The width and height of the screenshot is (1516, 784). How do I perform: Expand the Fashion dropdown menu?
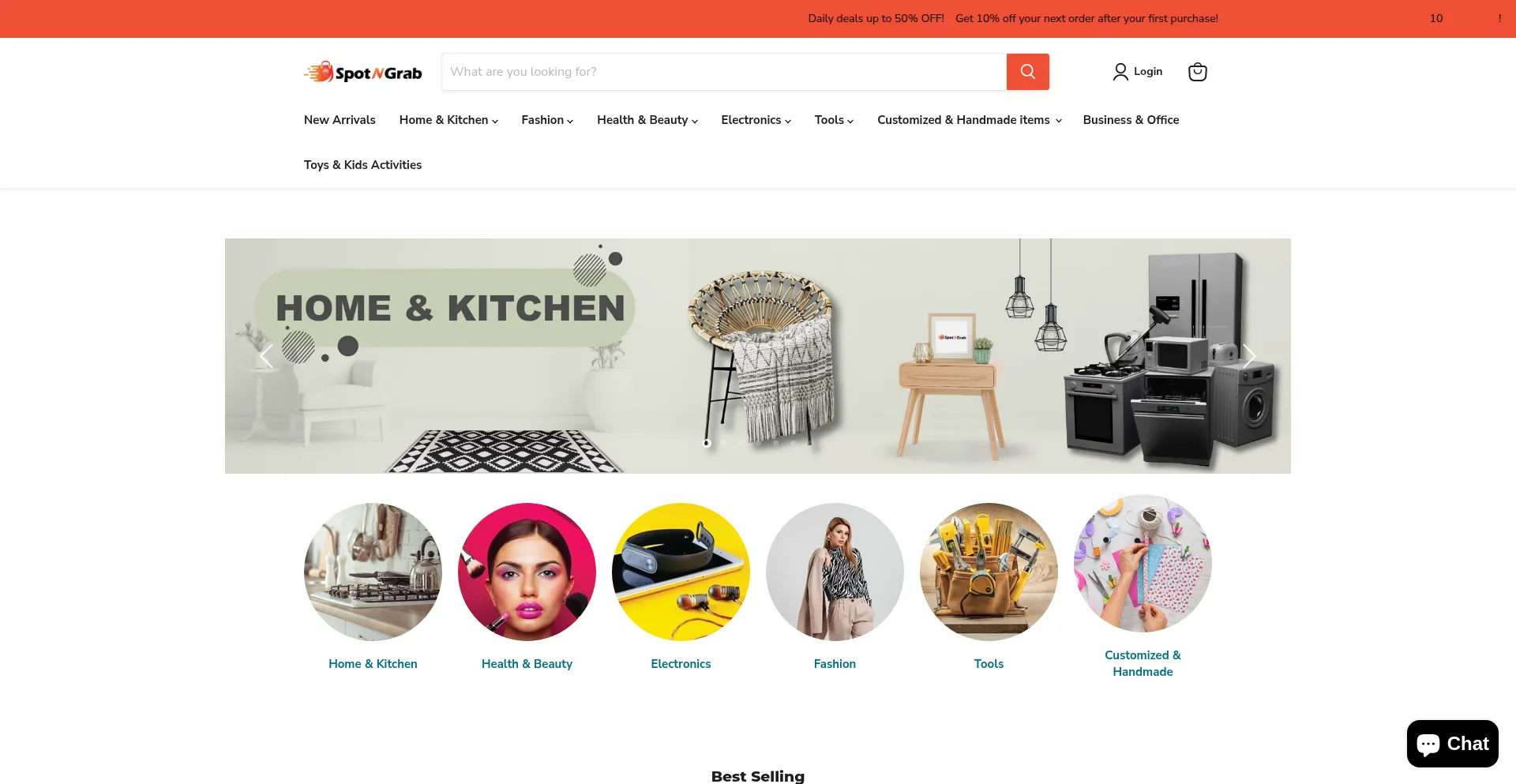coord(547,120)
